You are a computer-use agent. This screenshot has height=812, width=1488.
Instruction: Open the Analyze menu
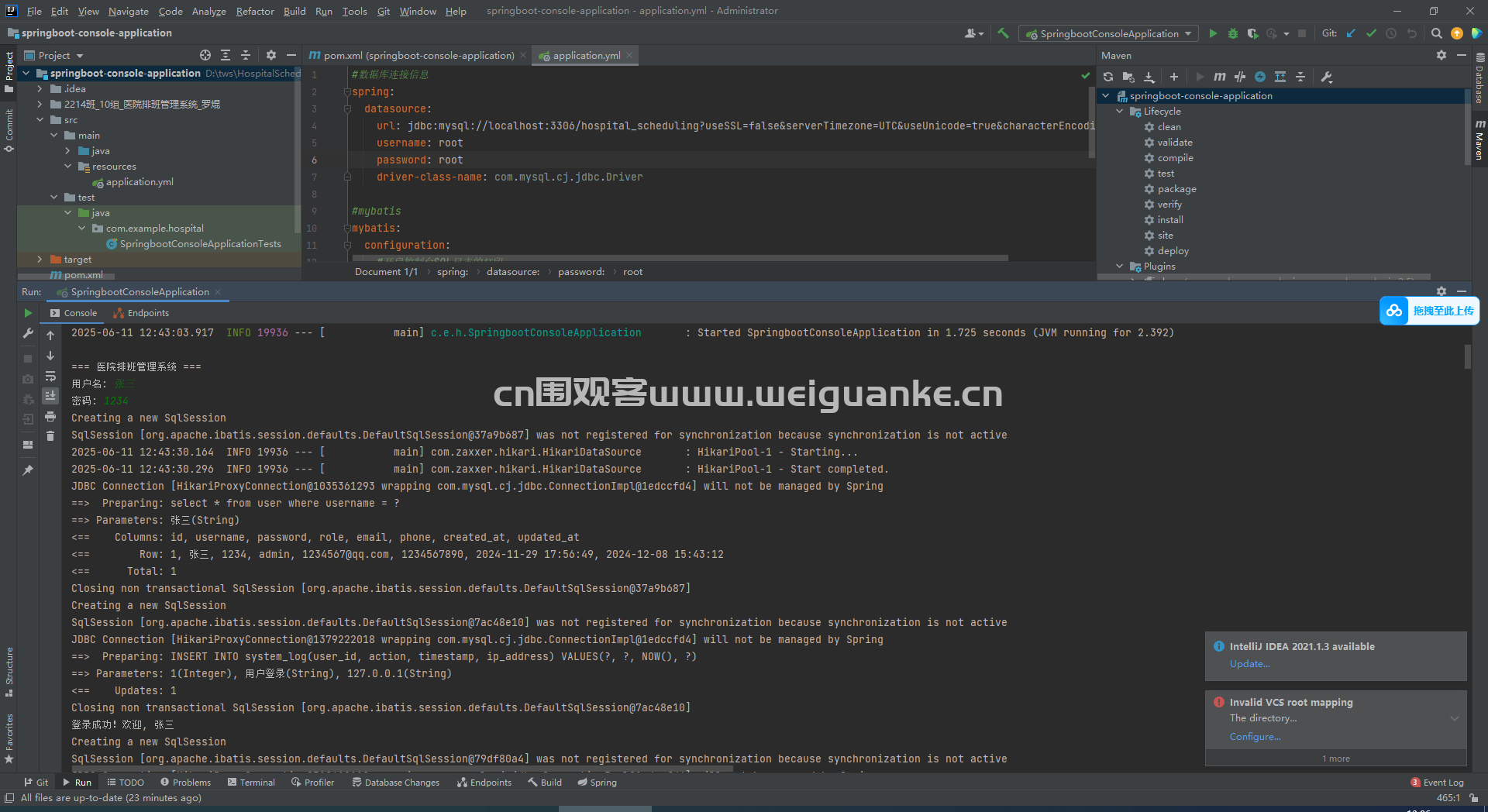[208, 11]
